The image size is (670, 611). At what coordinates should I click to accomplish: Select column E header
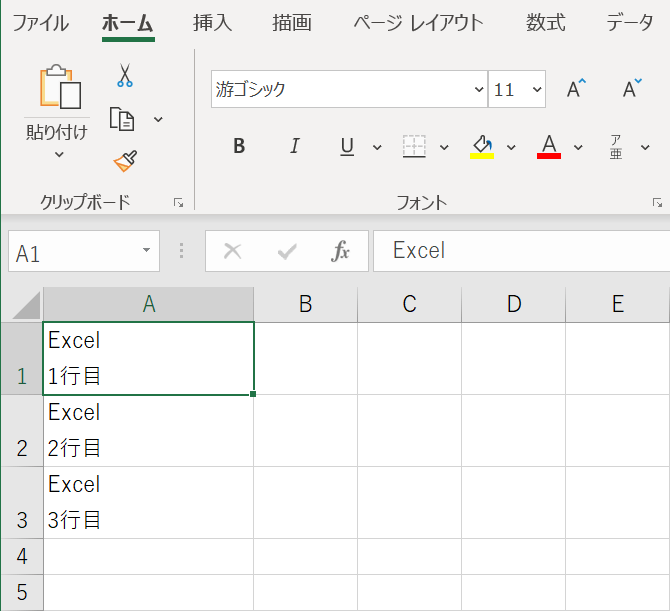tap(618, 304)
